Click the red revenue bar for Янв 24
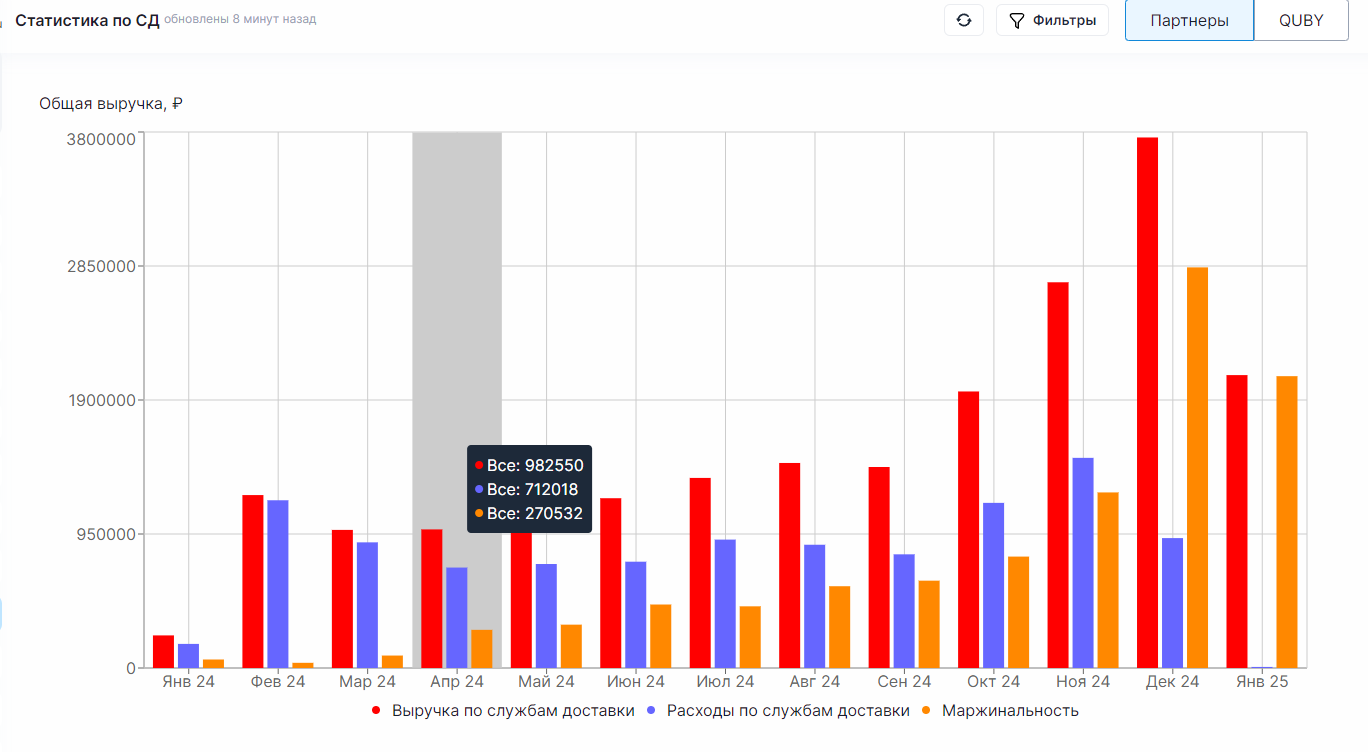The image size is (1368, 752). pyautogui.click(x=163, y=651)
